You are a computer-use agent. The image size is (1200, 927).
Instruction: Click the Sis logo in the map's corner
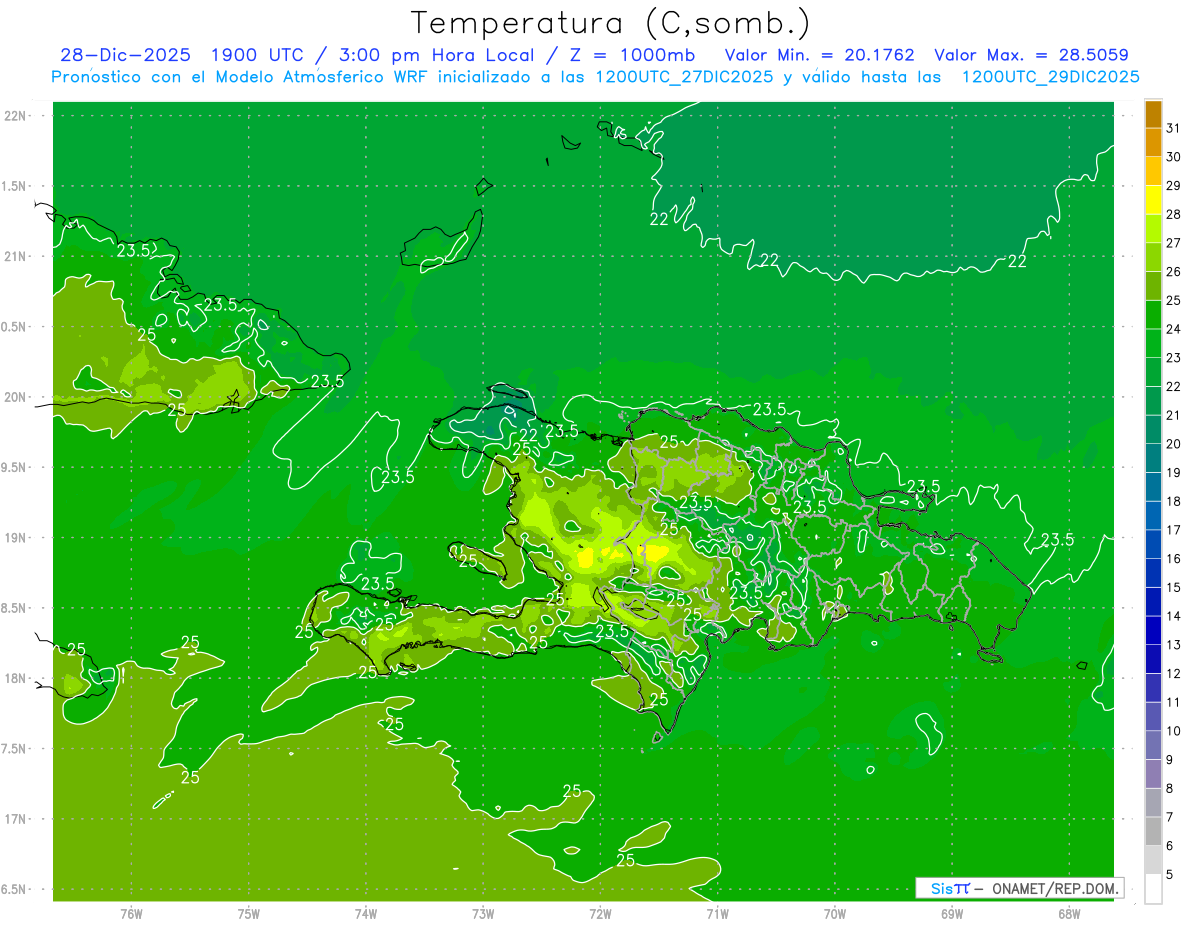click(x=949, y=888)
